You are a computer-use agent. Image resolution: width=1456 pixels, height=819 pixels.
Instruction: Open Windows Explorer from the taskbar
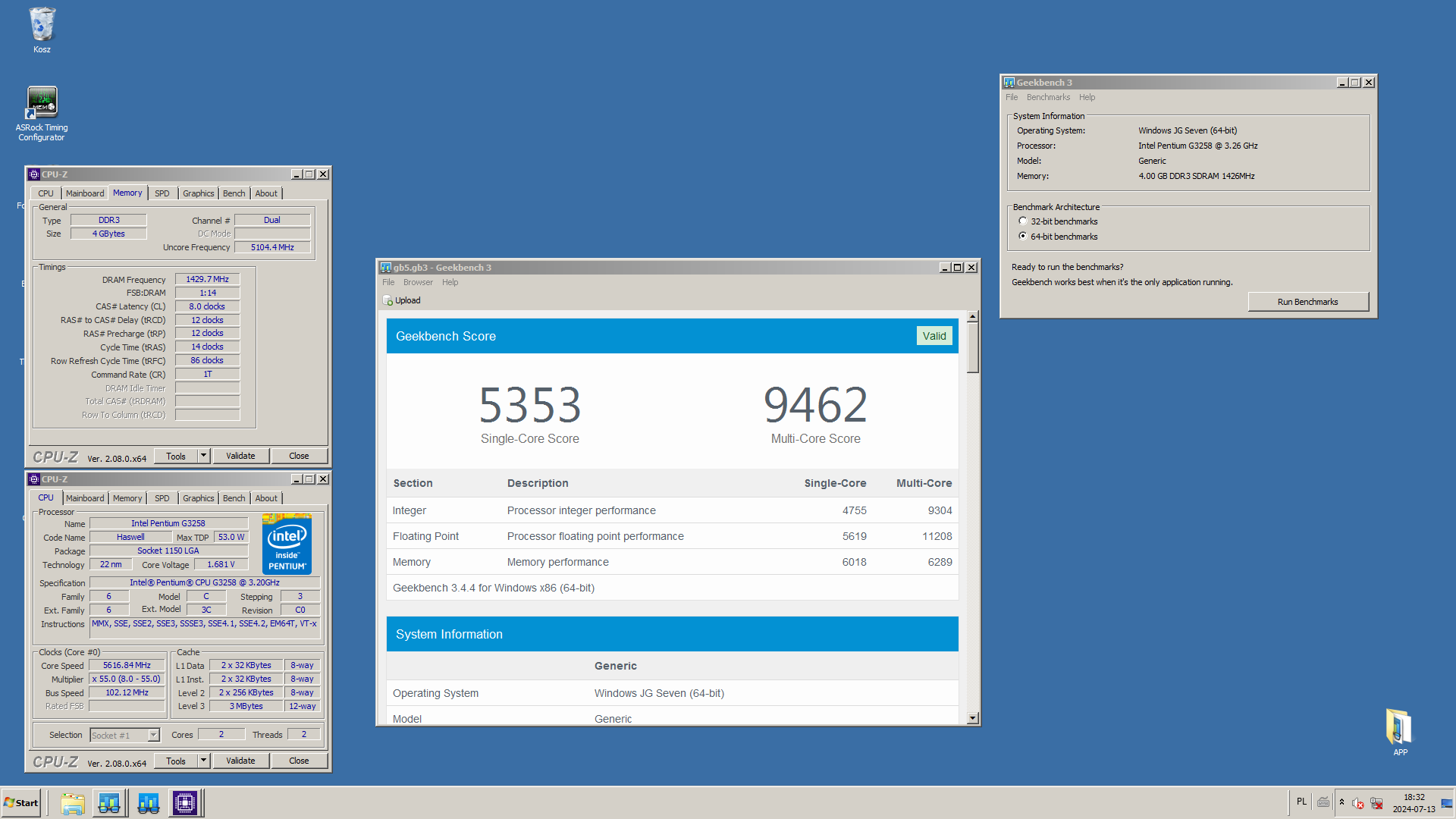tap(73, 803)
